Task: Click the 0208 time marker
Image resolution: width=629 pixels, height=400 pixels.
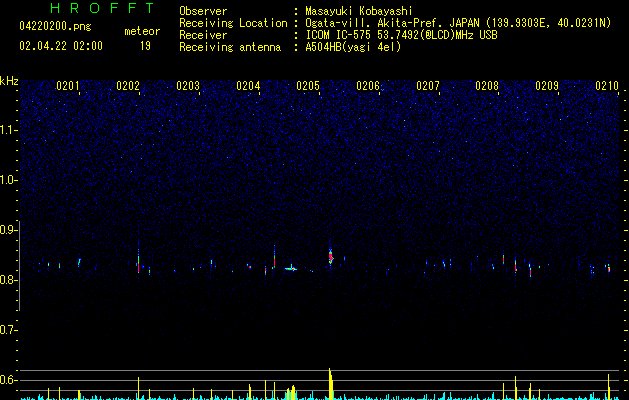Action: pyautogui.click(x=487, y=86)
